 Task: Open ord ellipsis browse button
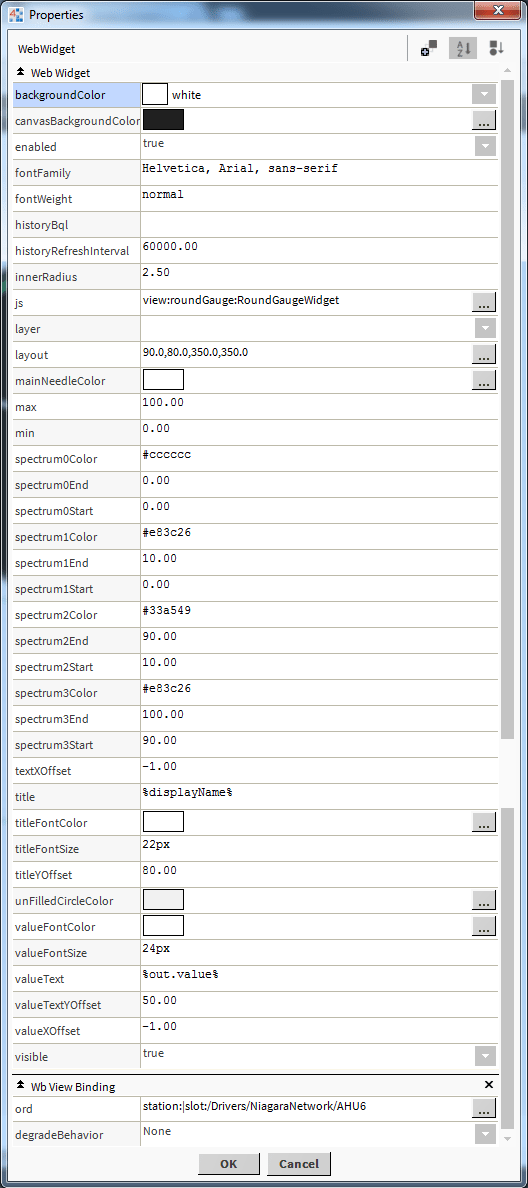[x=484, y=1108]
